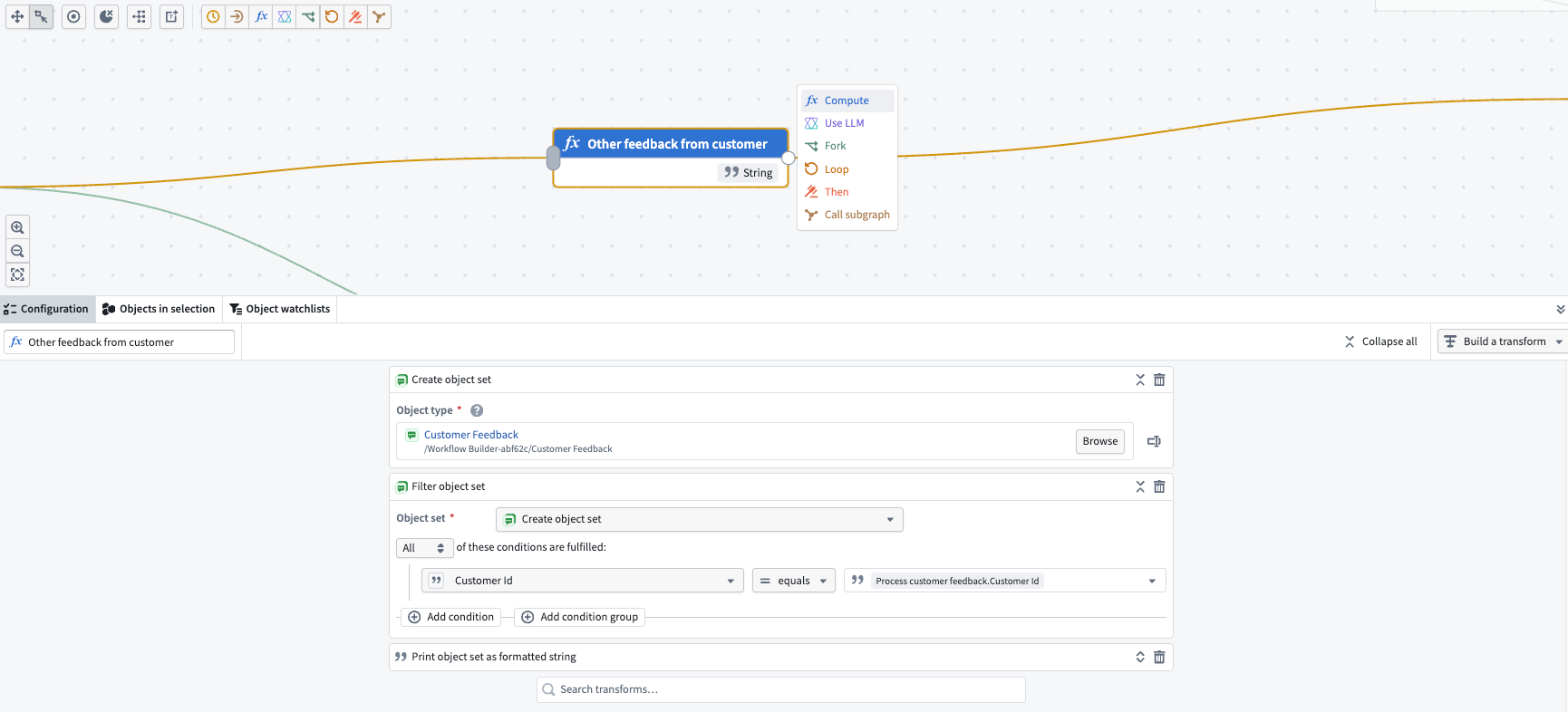
Task: Click the zoom out magnifier icon
Action: [x=17, y=251]
